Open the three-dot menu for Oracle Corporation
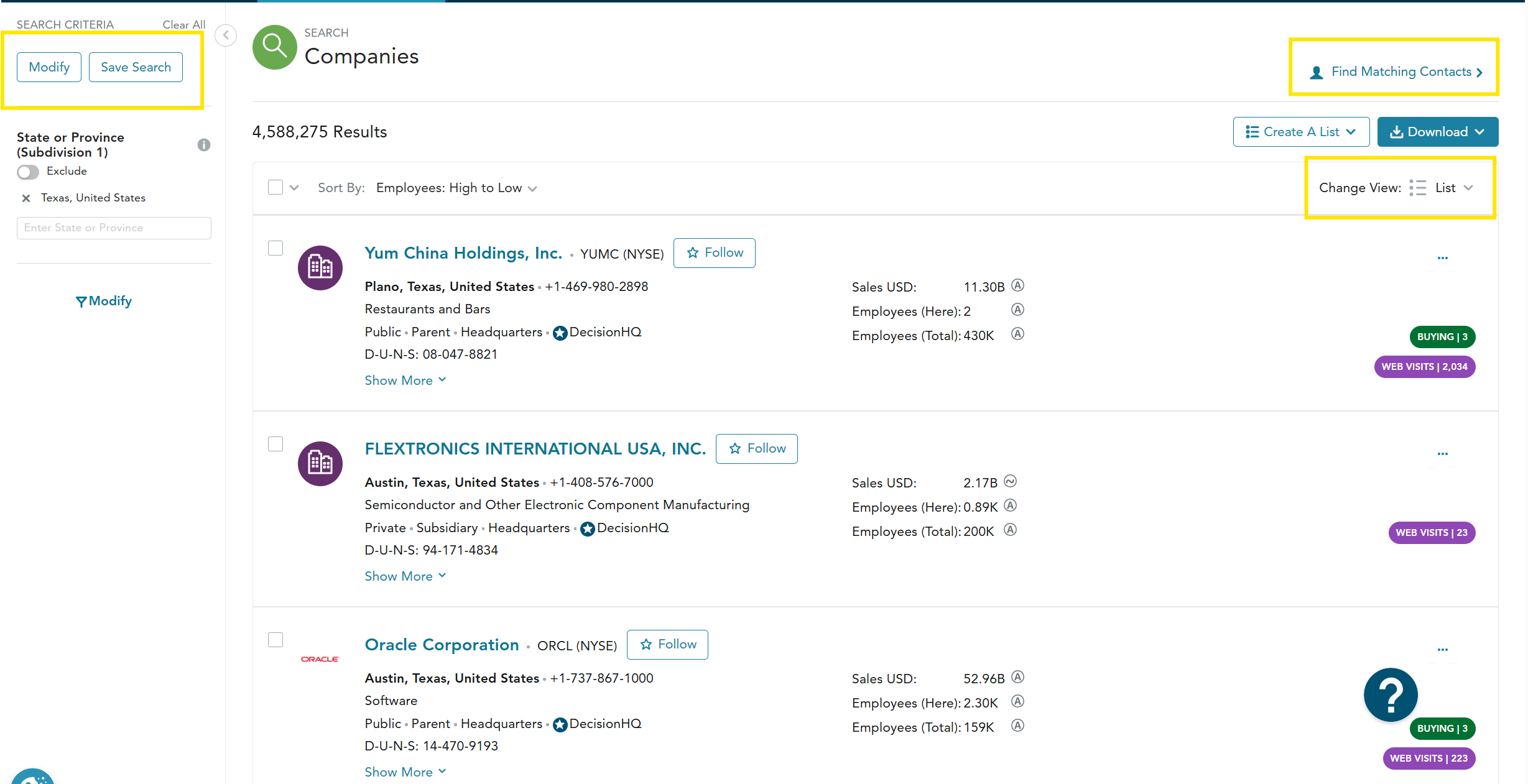The height and width of the screenshot is (784, 1528). click(x=1443, y=650)
